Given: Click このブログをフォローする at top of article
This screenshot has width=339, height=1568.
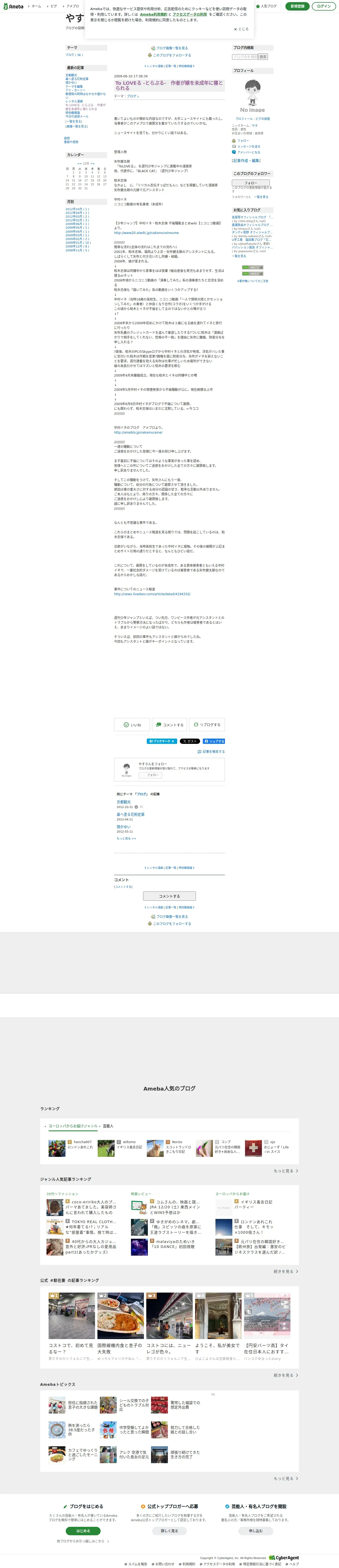Looking at the screenshot, I should 169,55.
